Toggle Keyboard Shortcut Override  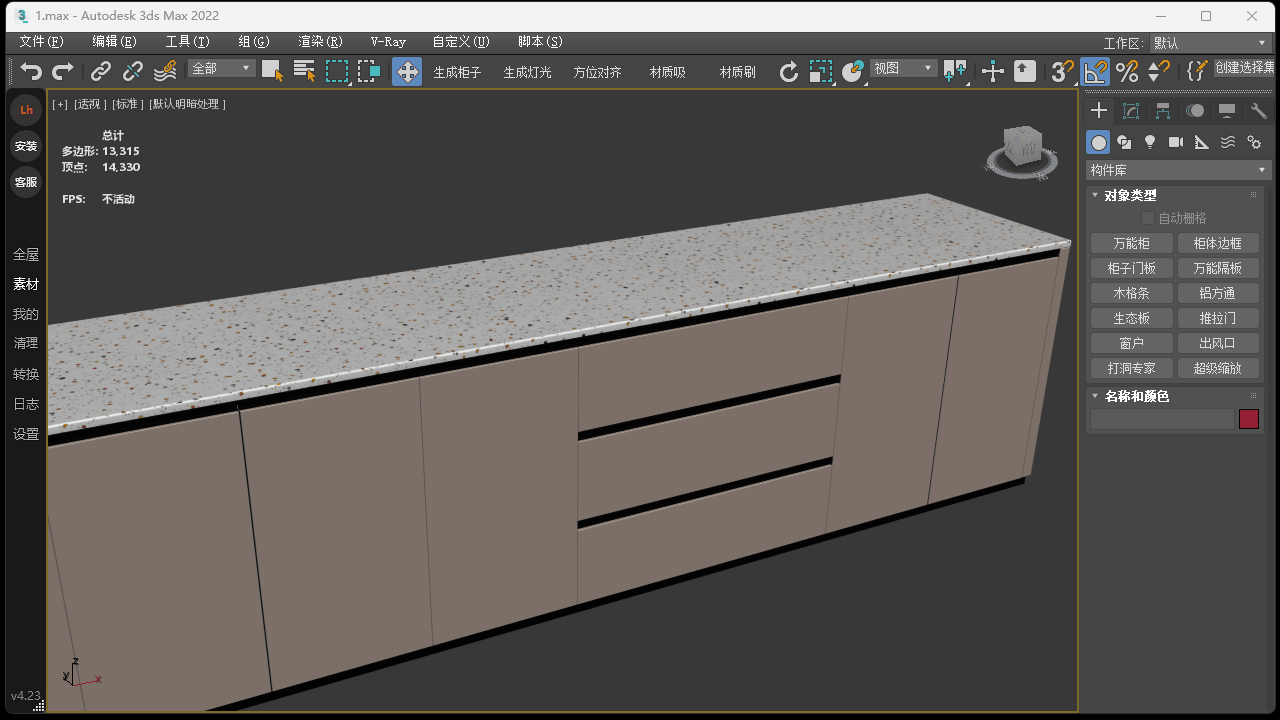(1025, 71)
